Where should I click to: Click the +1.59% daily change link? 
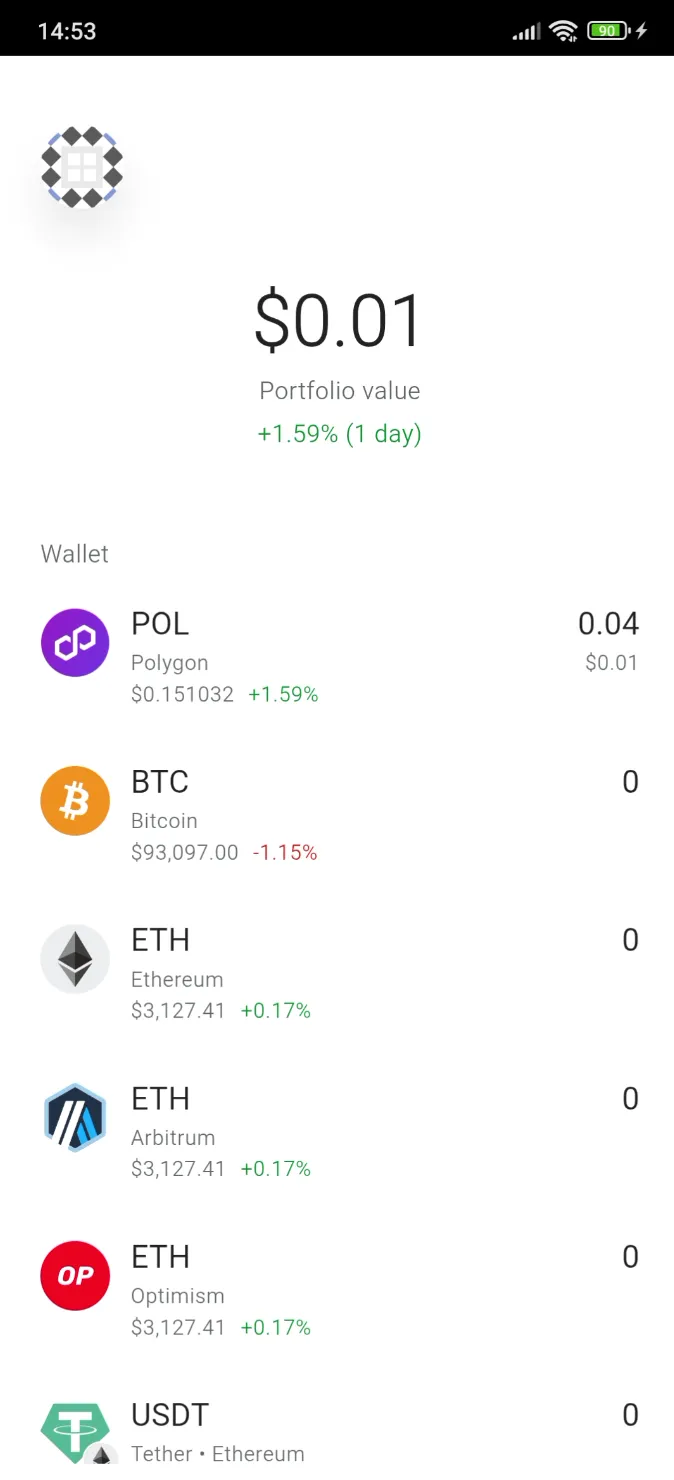(x=339, y=434)
